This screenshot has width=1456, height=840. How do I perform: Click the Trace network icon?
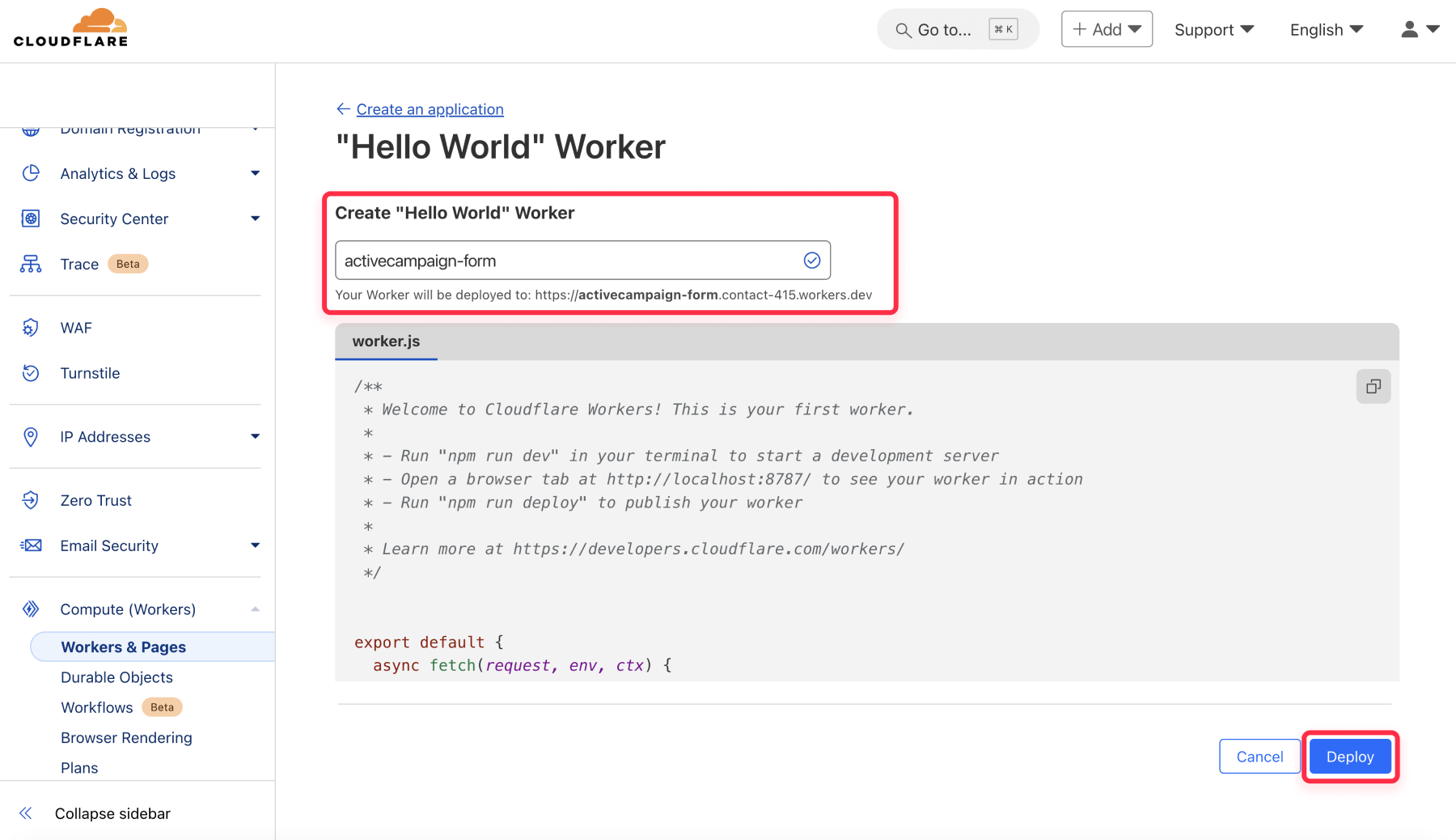tap(31, 264)
